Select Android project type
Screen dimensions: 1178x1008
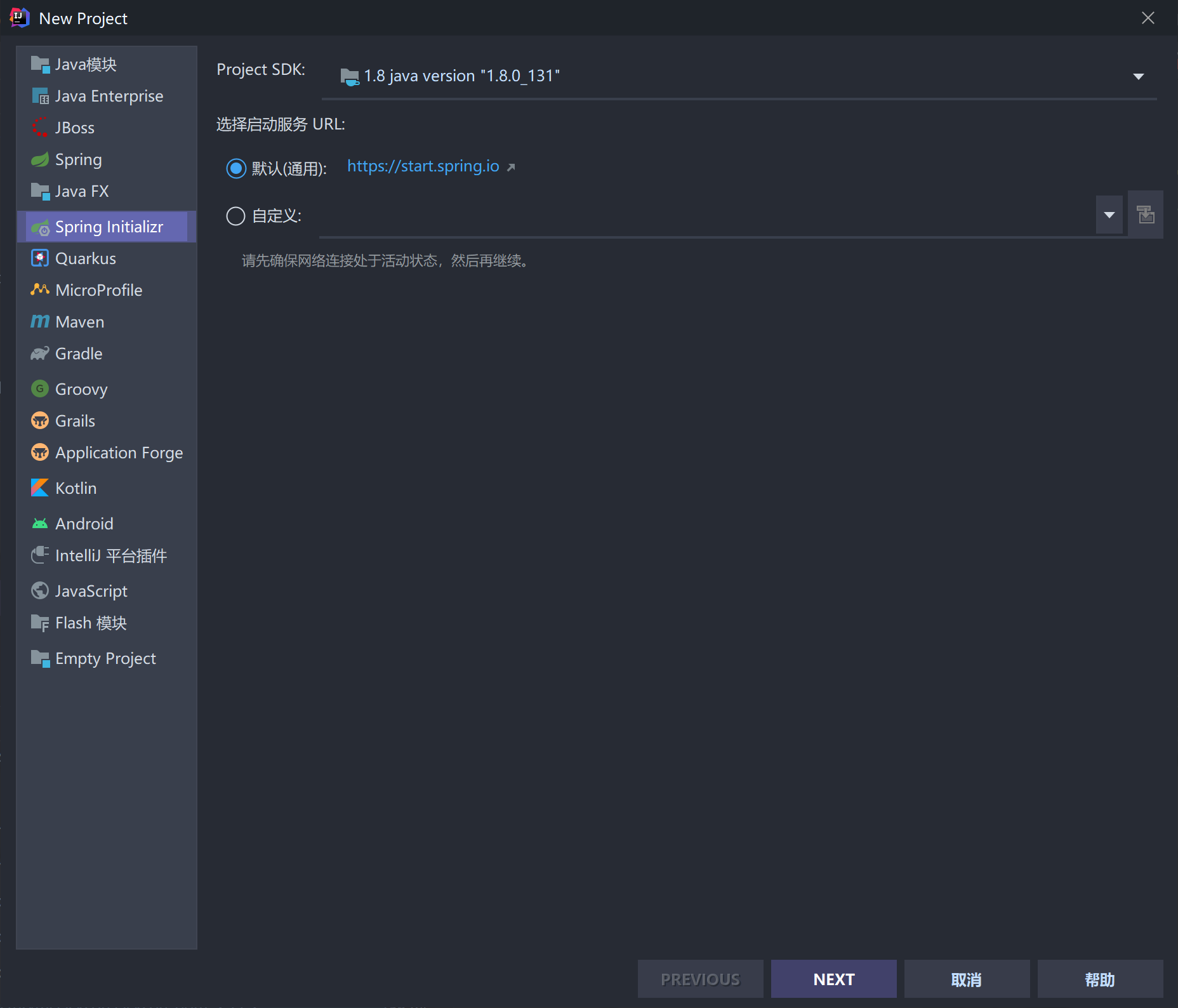[x=107, y=524]
